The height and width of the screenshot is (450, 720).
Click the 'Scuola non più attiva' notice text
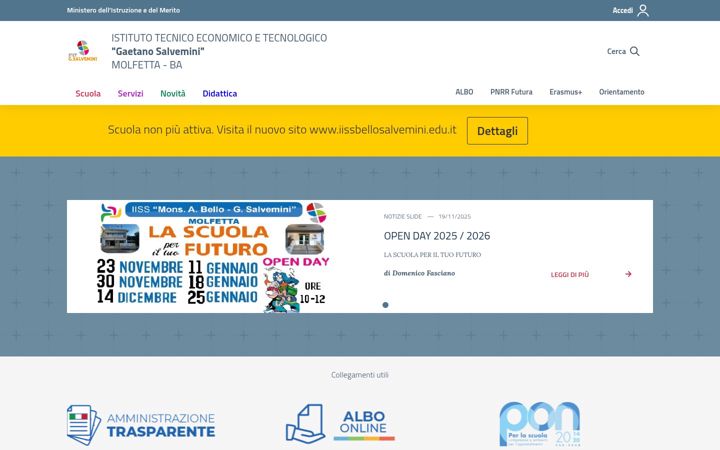point(282,130)
